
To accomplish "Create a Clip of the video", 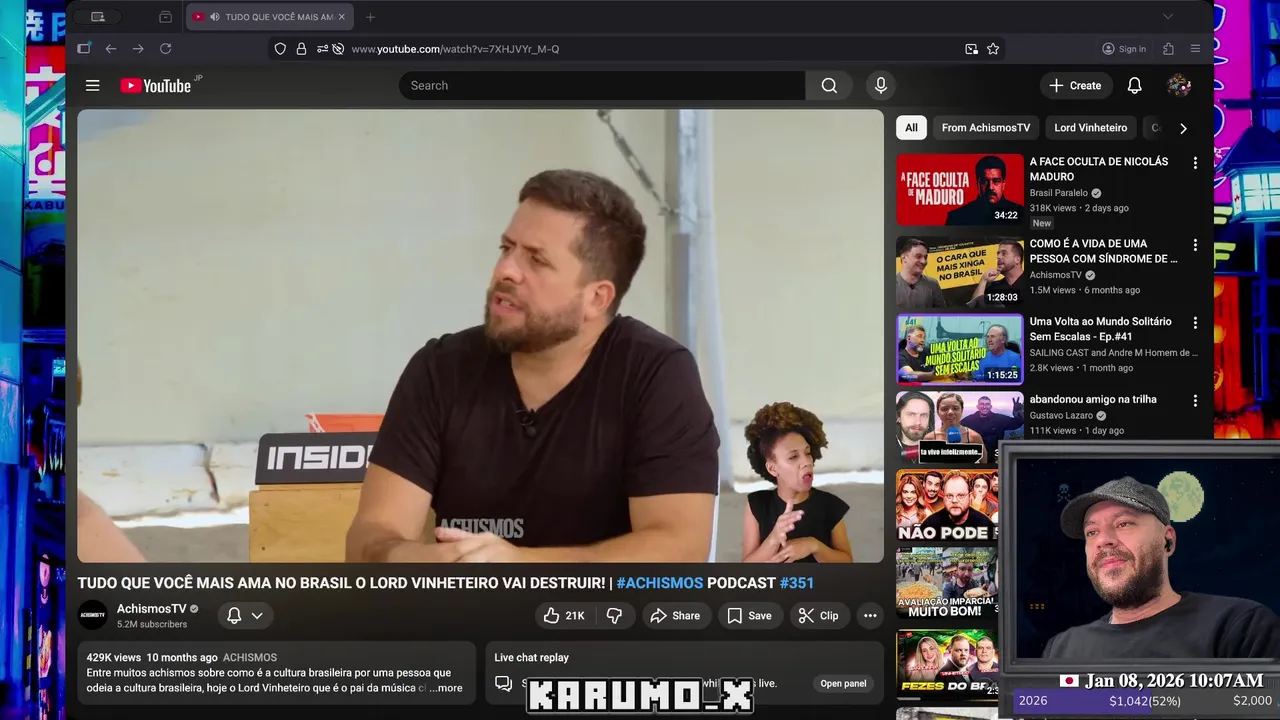I will click(818, 616).
